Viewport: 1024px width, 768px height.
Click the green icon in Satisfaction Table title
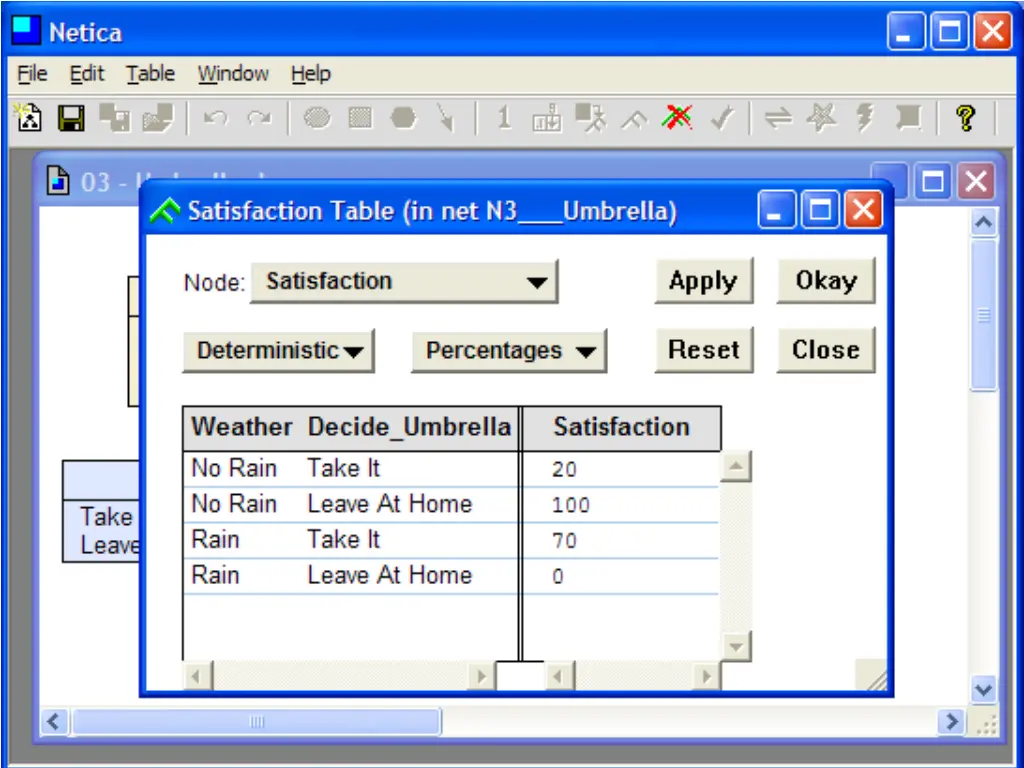(x=165, y=211)
